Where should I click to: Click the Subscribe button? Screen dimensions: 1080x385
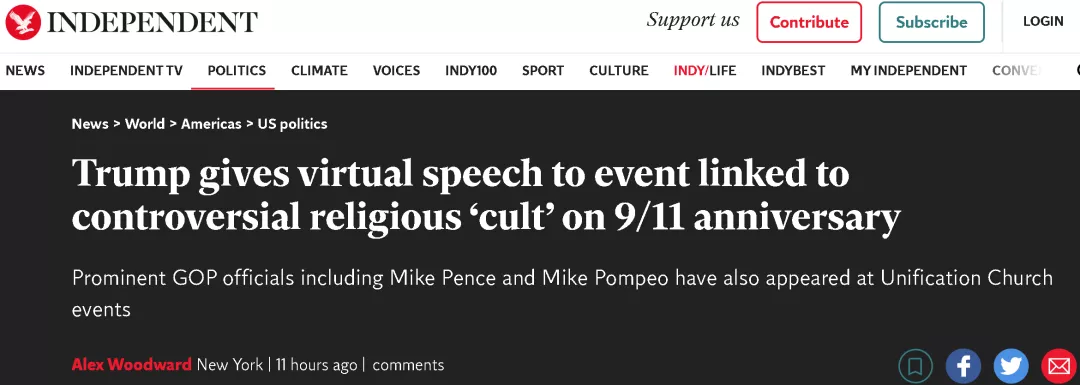tap(931, 22)
